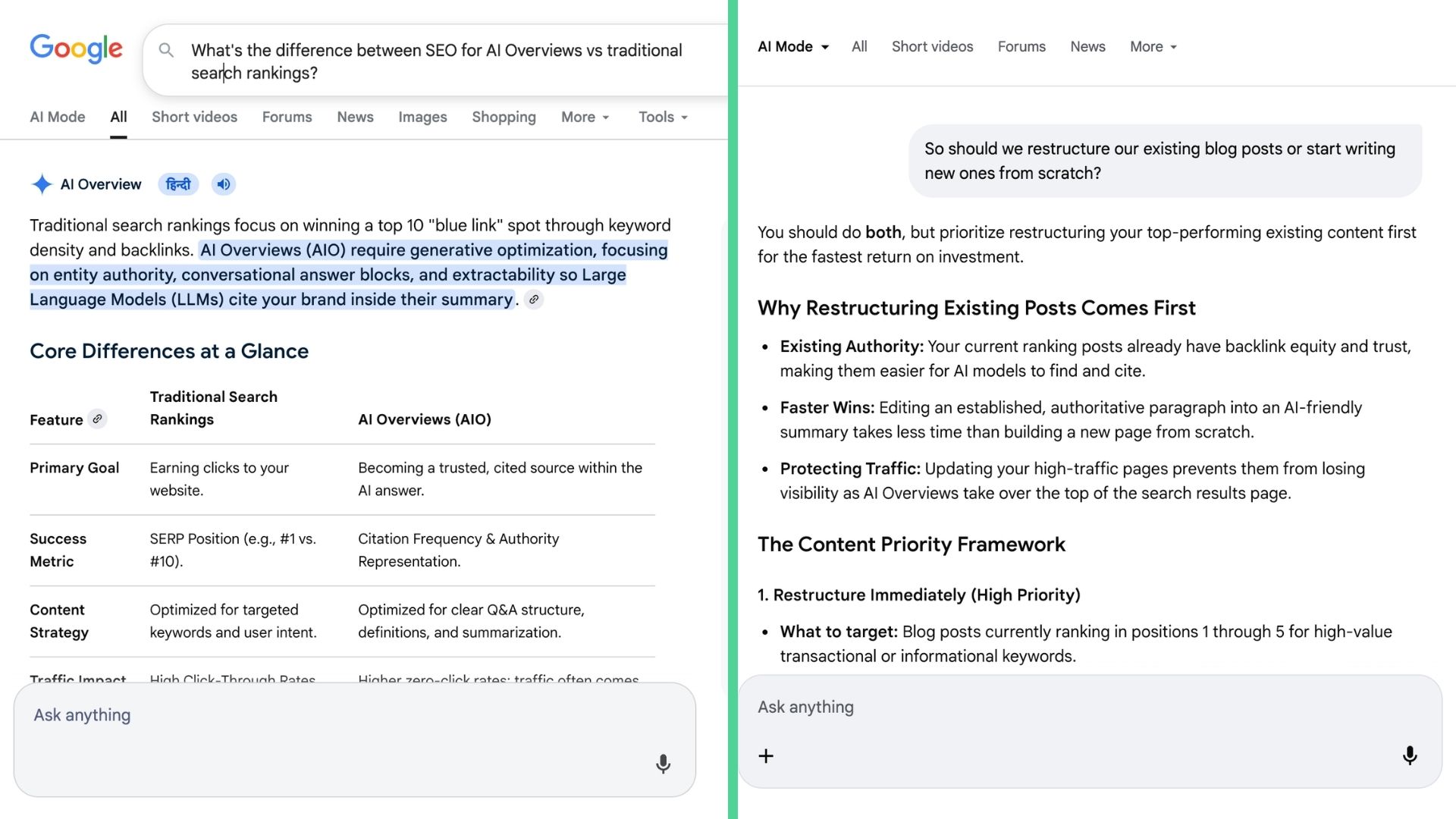Click the cell 'Earning clicks to your website.'
Viewport: 1456px width, 819px height.
[219, 479]
